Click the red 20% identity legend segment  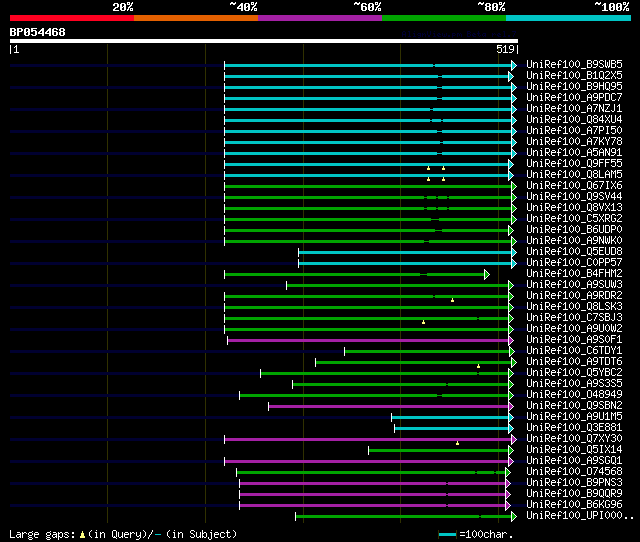click(x=72, y=18)
